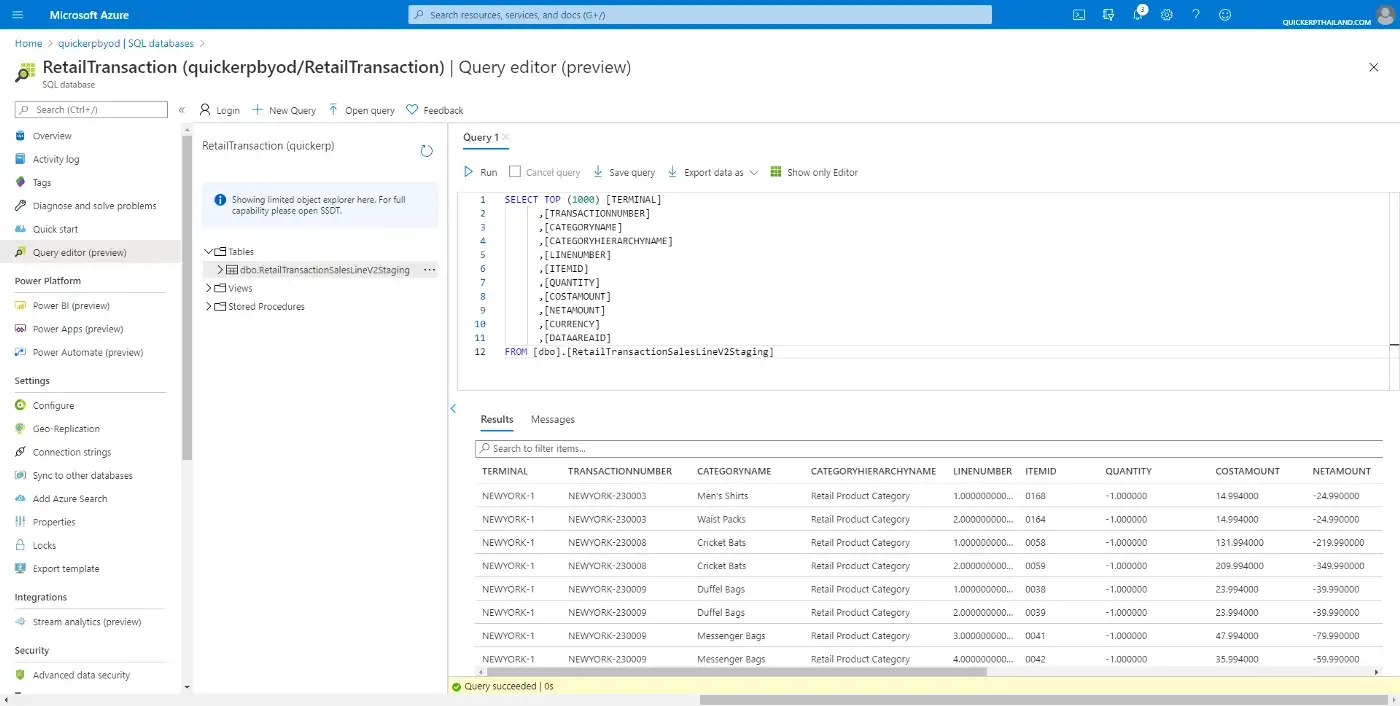
Task: Open the Export data as dropdown
Action: [713, 173]
